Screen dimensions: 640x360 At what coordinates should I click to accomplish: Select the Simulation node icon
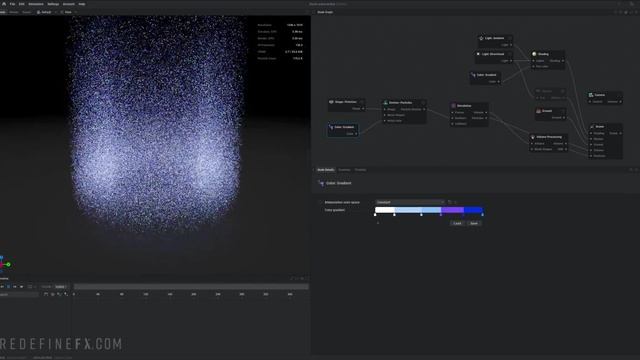(x=453, y=106)
